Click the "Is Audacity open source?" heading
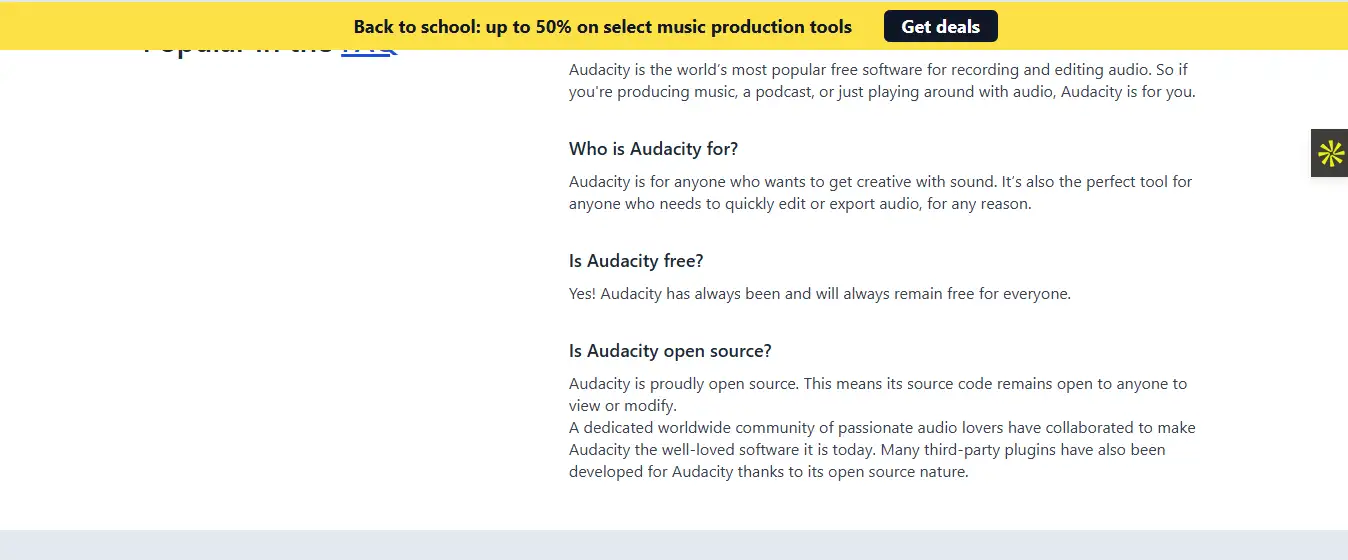 (x=670, y=351)
